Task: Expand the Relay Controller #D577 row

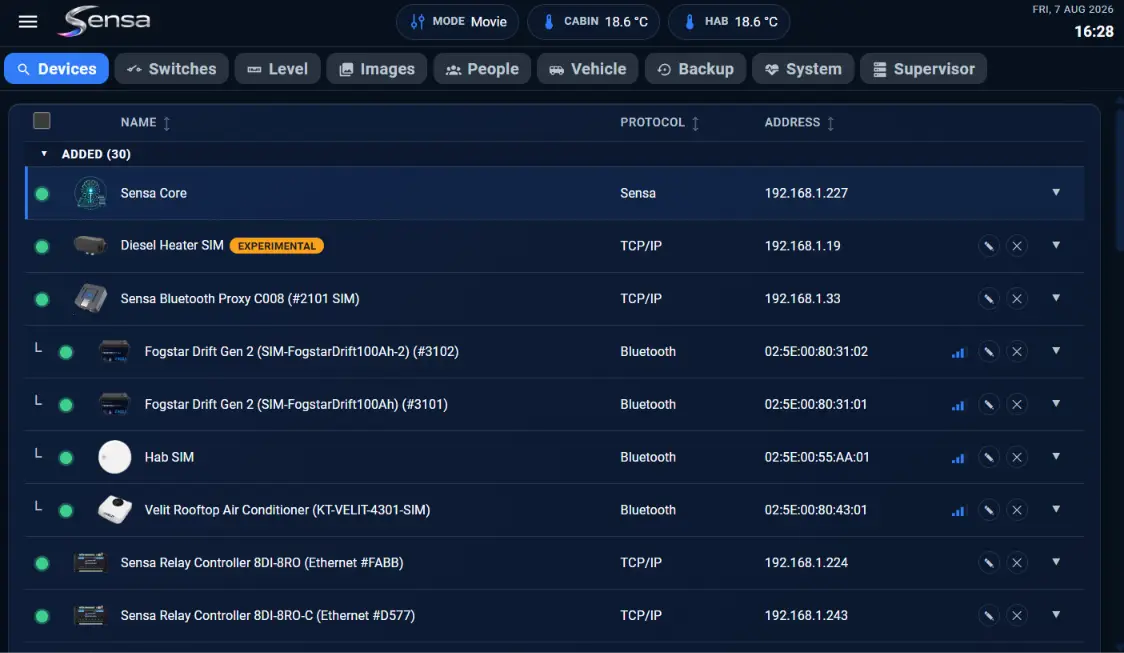Action: (x=1056, y=615)
